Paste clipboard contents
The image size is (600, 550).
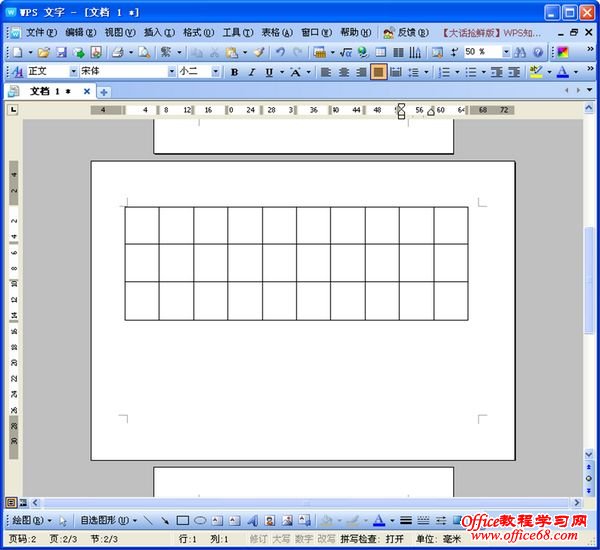click(x=232, y=52)
